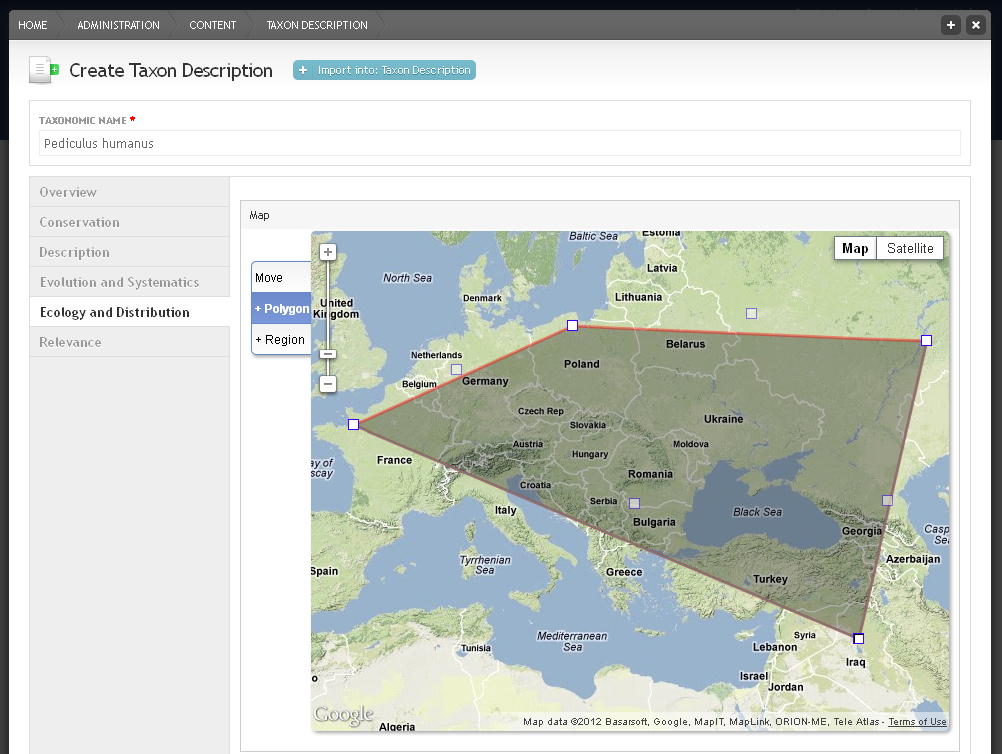Click the map zoom in plus button
This screenshot has height=754, width=1002.
tap(328, 252)
